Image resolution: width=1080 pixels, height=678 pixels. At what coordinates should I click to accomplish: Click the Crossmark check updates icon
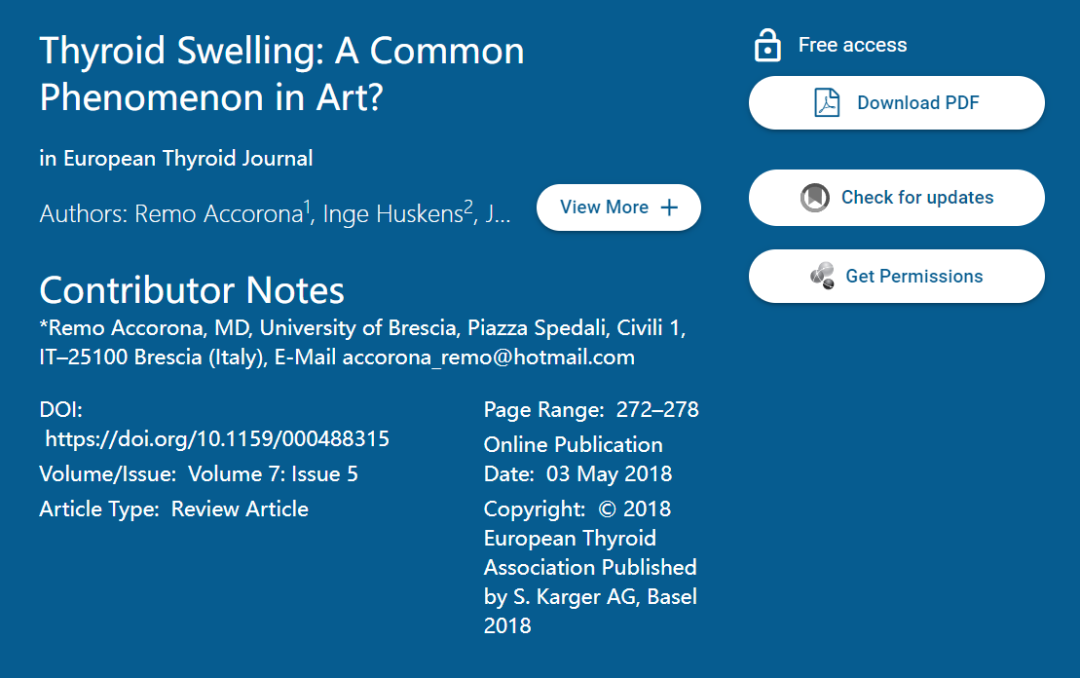point(815,198)
